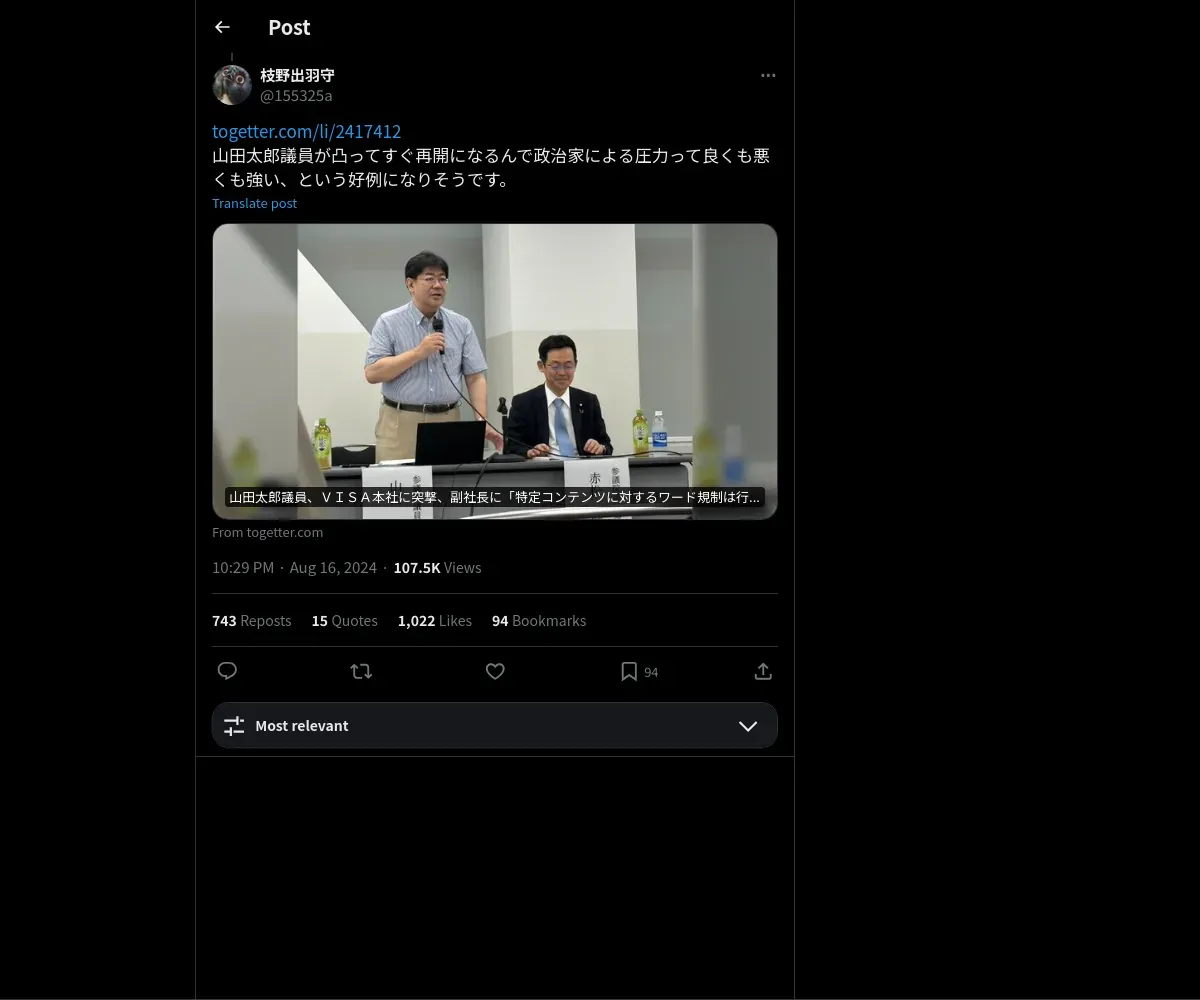Go back with the arrow icon

[x=222, y=27]
